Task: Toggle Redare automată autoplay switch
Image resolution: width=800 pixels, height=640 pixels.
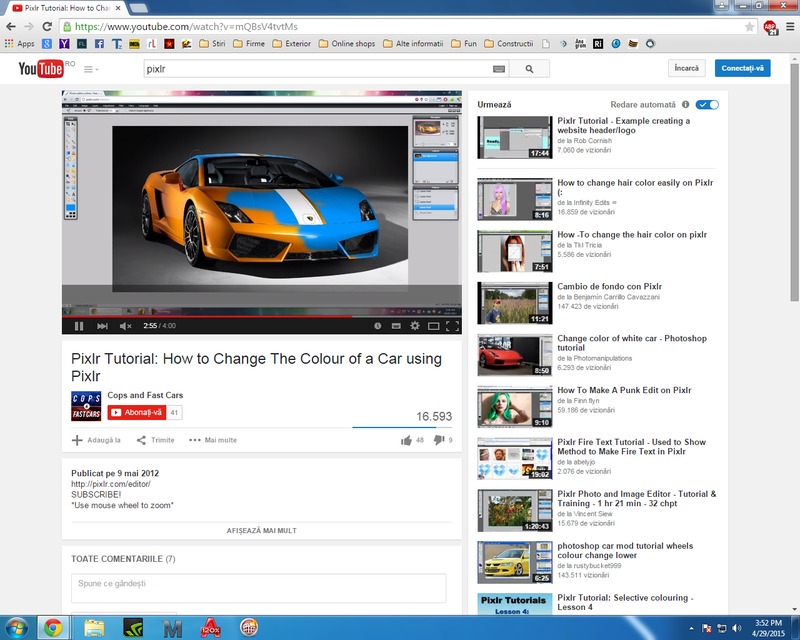Action: tap(708, 104)
